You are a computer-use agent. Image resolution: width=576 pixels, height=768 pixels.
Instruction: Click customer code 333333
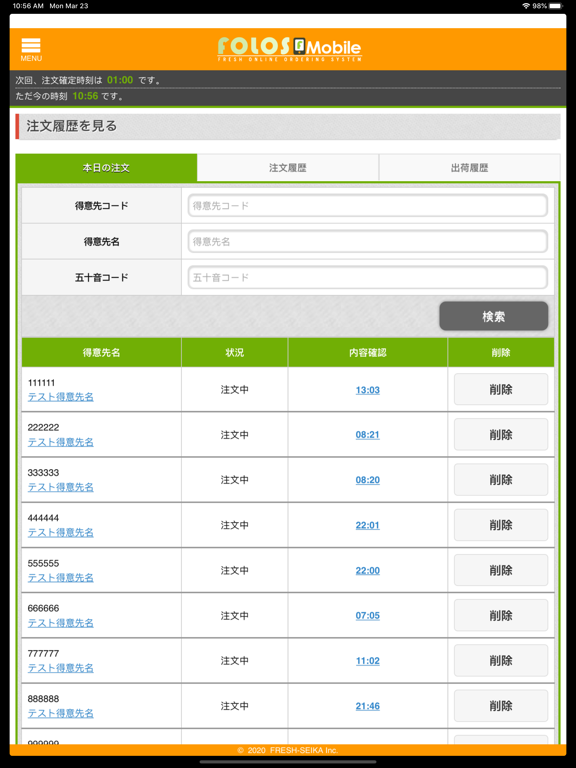pyautogui.click(x=43, y=473)
